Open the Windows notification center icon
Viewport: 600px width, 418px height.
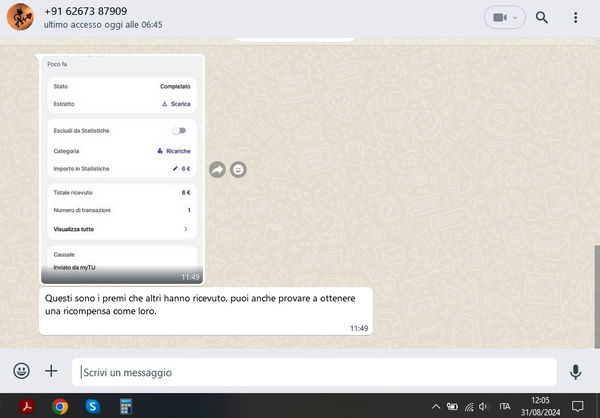tap(577, 406)
